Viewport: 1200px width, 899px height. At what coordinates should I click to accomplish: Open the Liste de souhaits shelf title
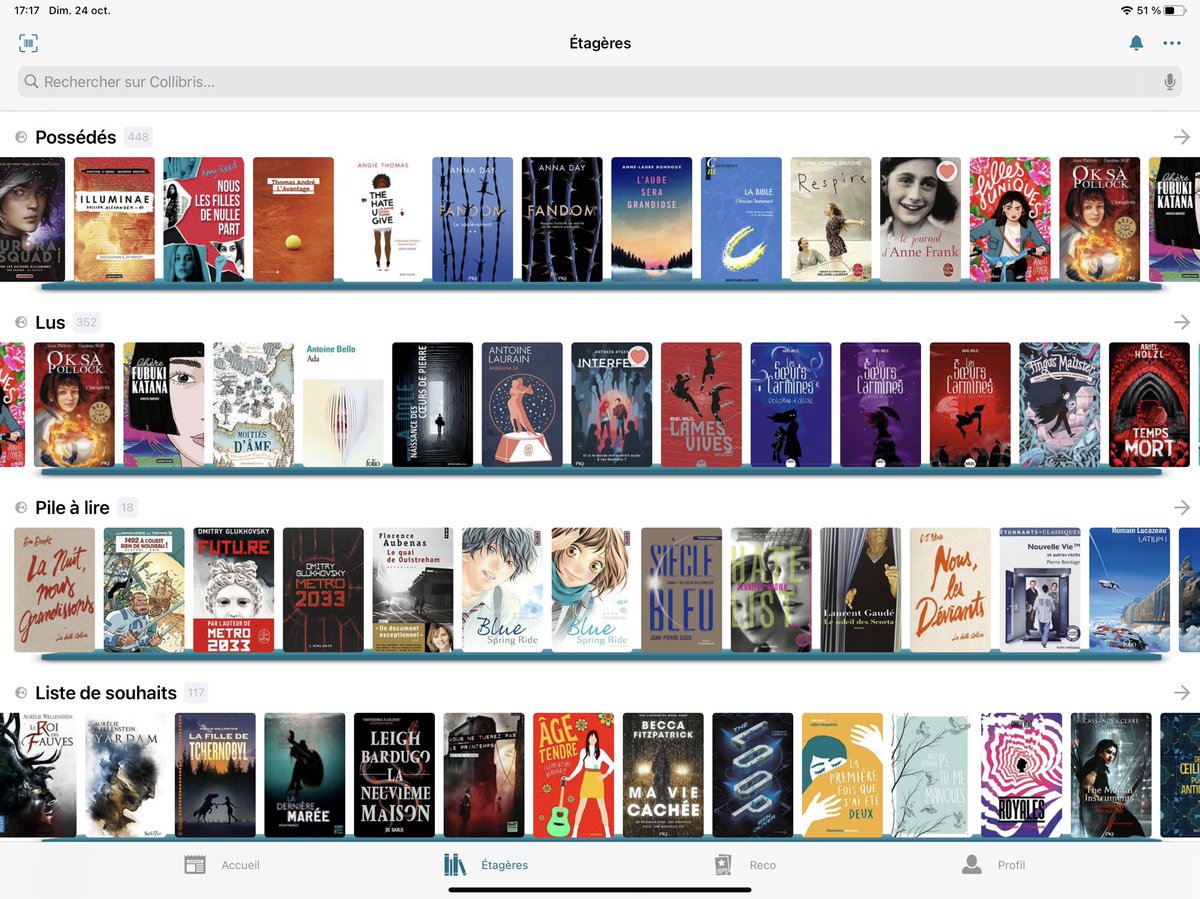click(x=106, y=693)
